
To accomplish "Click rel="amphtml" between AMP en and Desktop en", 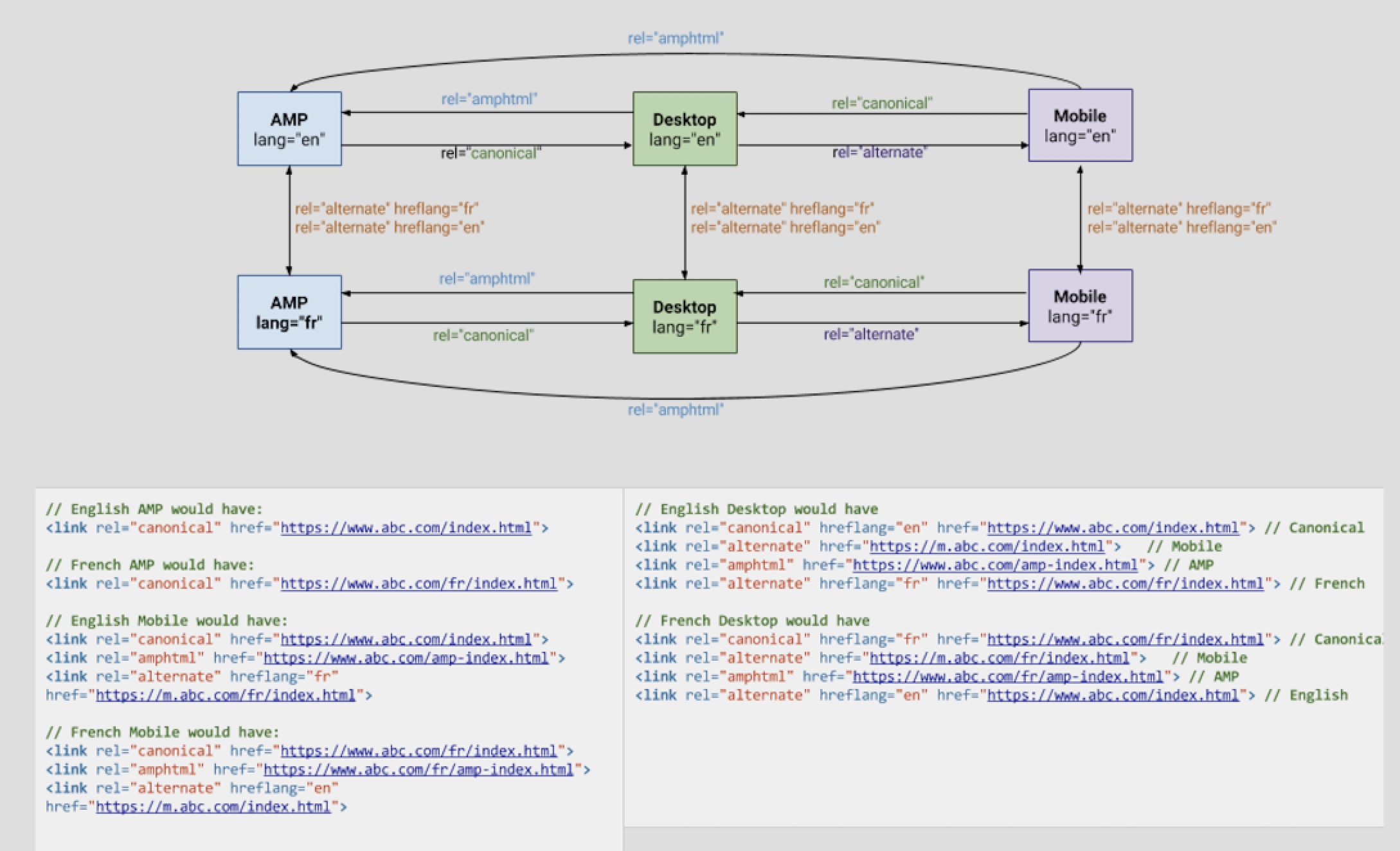I will (489, 99).
